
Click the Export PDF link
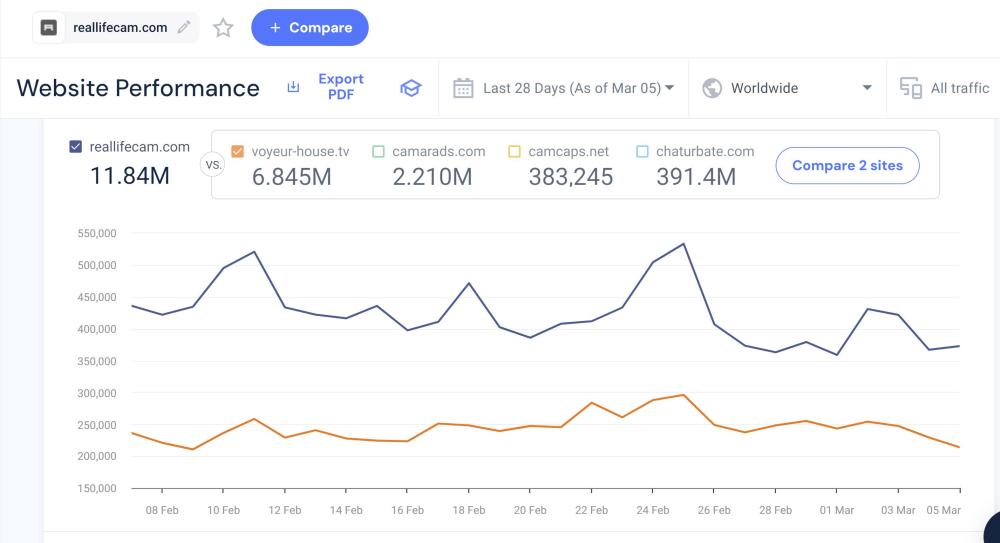point(341,87)
